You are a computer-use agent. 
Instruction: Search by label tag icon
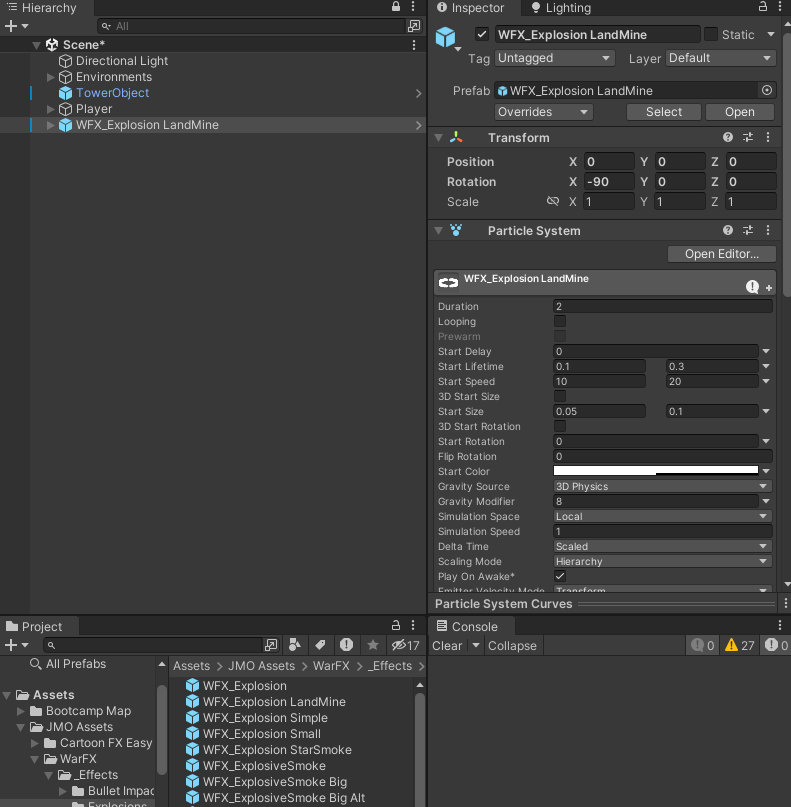[320, 645]
